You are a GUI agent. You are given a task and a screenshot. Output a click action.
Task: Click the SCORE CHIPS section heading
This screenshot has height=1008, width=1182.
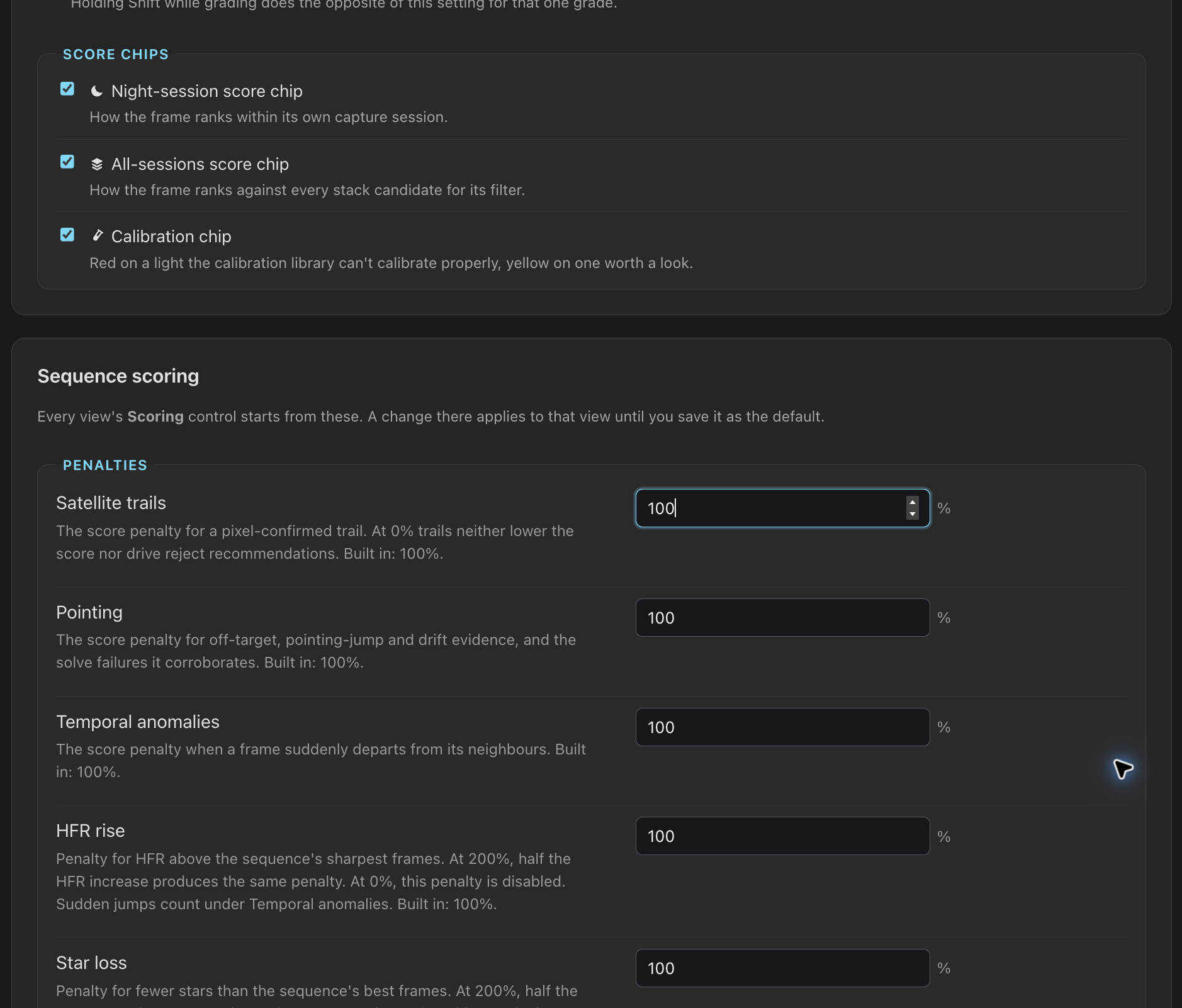coord(116,55)
